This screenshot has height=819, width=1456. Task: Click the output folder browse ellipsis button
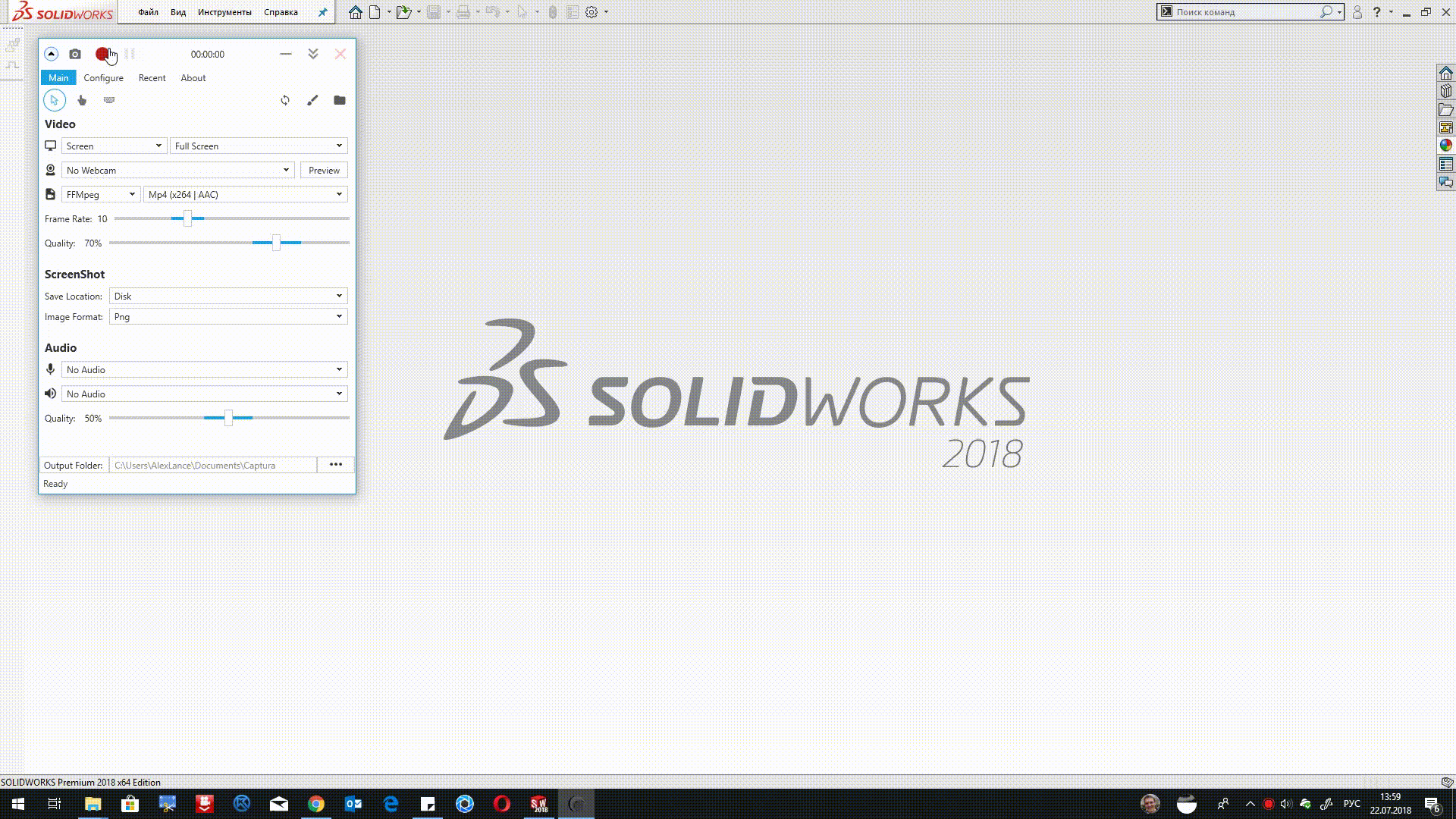coord(336,465)
